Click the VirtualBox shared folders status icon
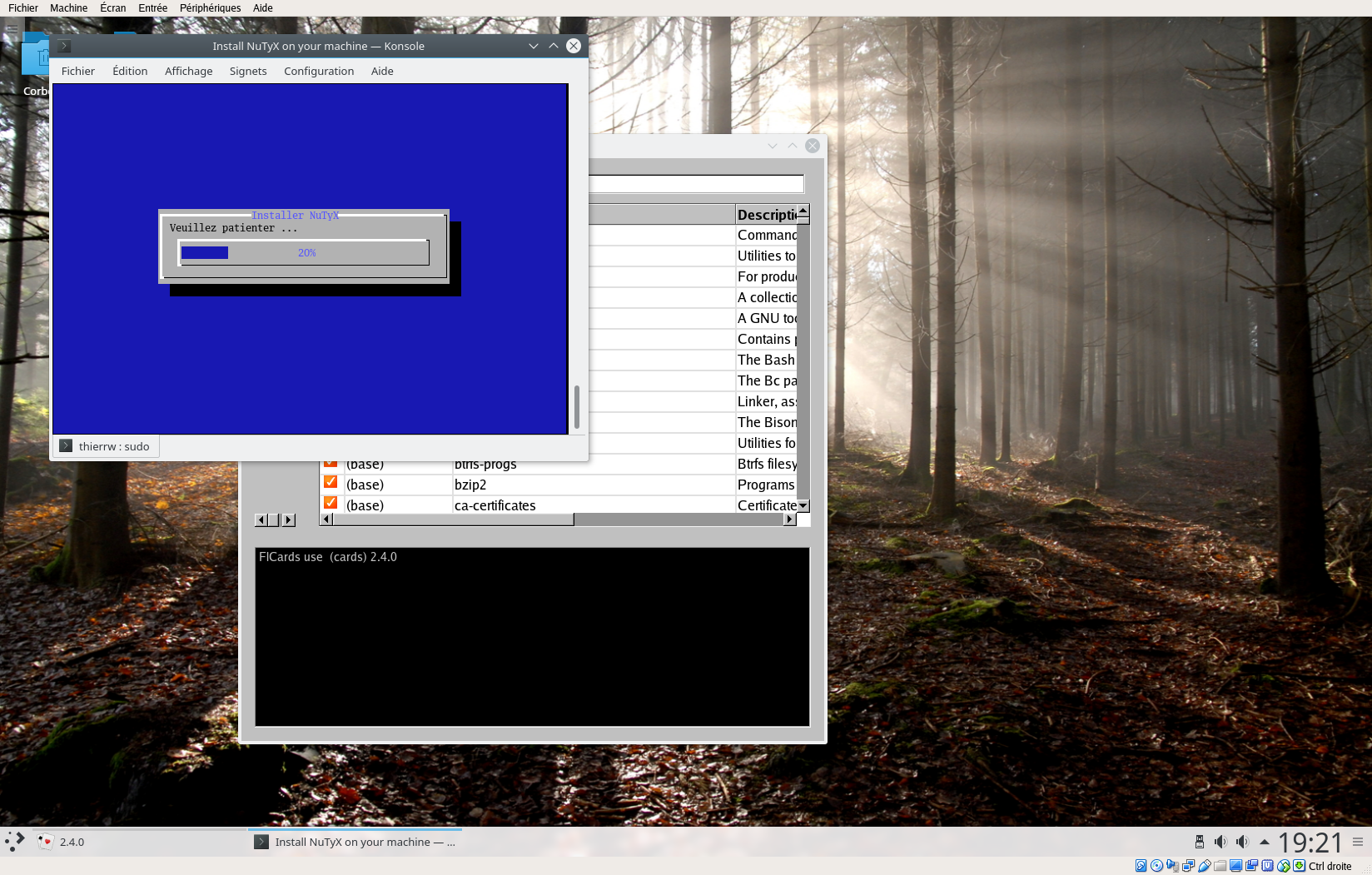The height and width of the screenshot is (875, 1372). pyautogui.click(x=1220, y=866)
